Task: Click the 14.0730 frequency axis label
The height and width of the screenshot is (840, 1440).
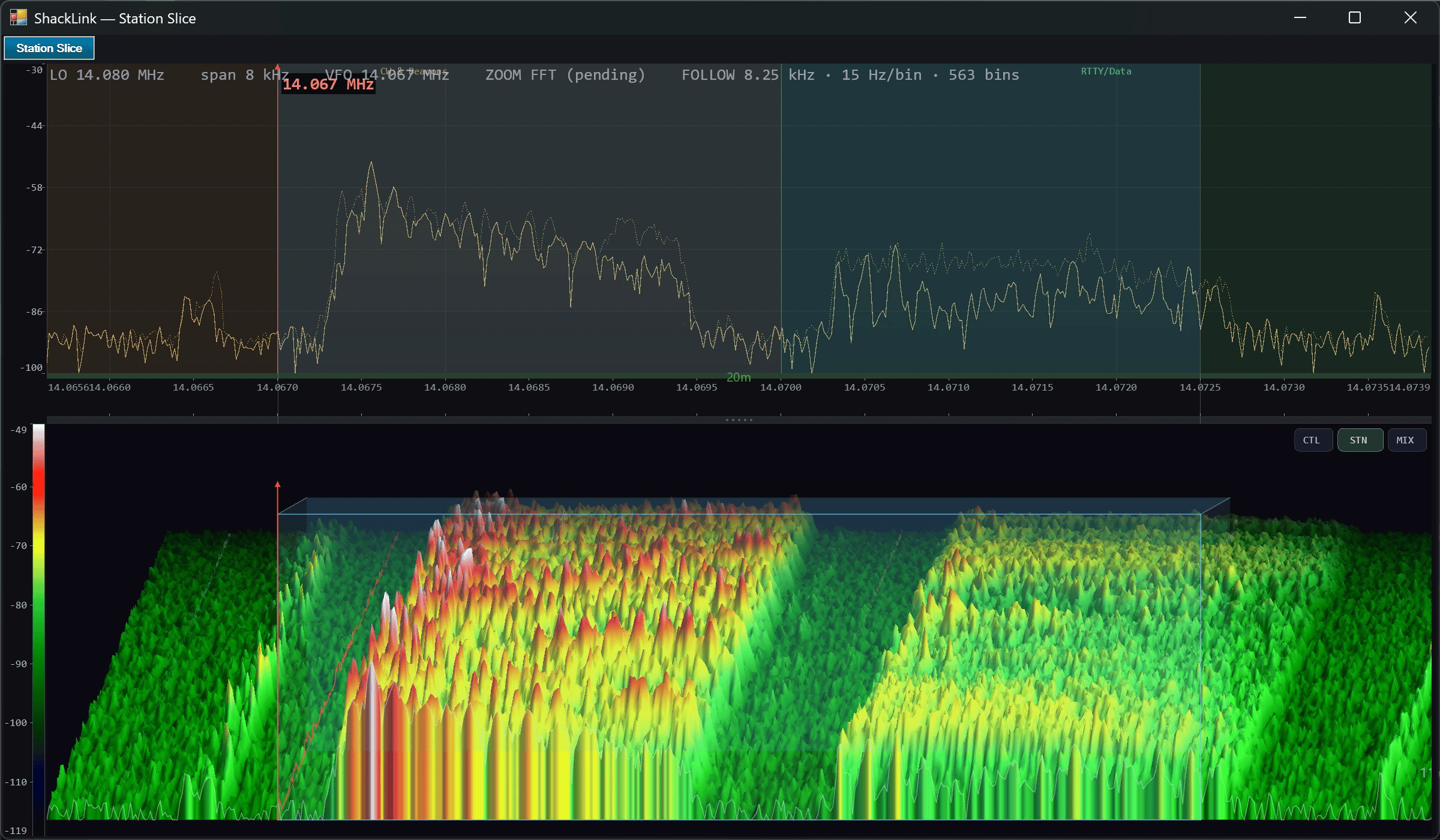Action: pos(1284,388)
